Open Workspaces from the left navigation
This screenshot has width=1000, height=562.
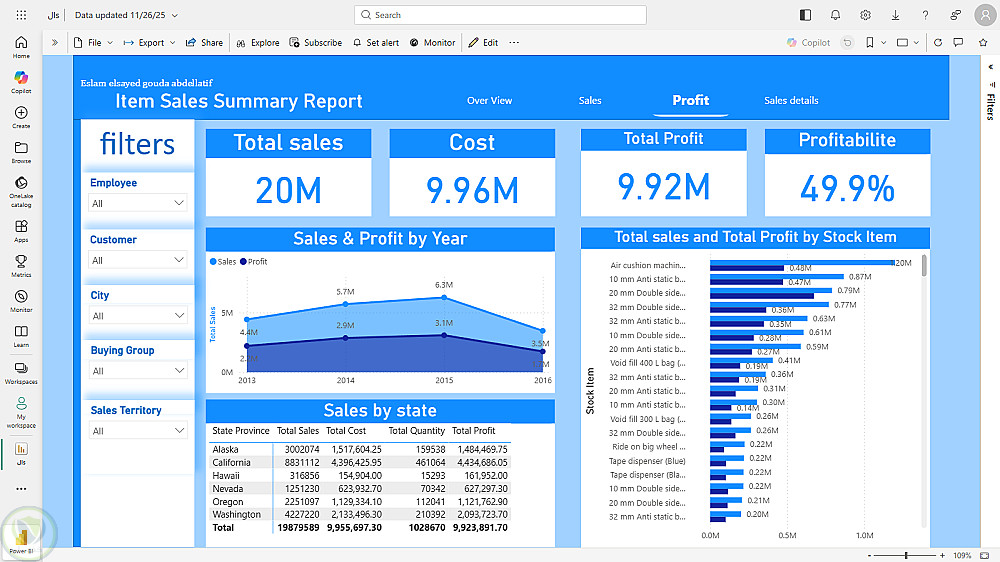pyautogui.click(x=21, y=370)
